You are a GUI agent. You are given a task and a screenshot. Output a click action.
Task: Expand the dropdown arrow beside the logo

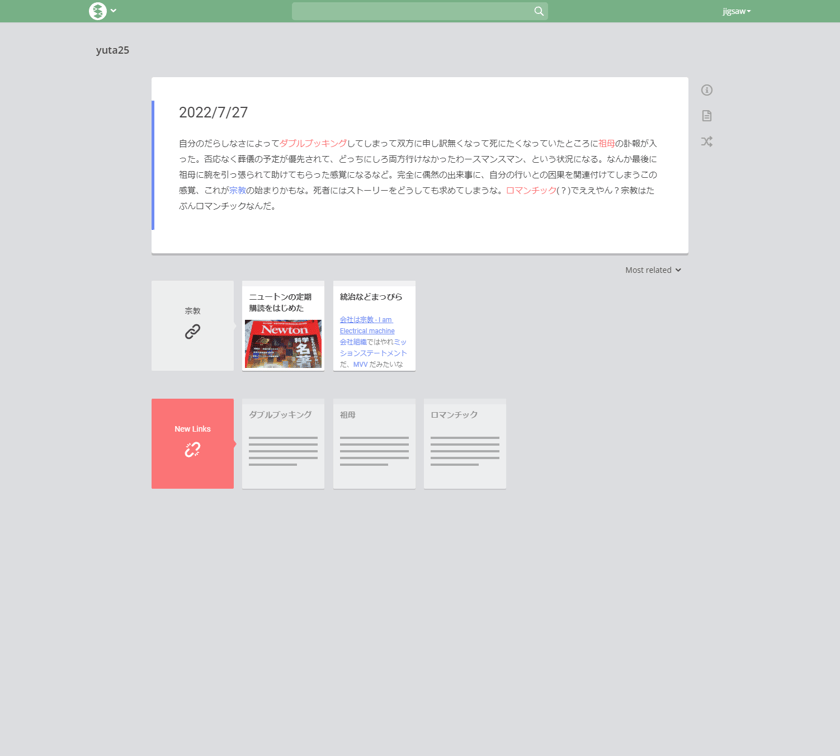(x=114, y=11)
